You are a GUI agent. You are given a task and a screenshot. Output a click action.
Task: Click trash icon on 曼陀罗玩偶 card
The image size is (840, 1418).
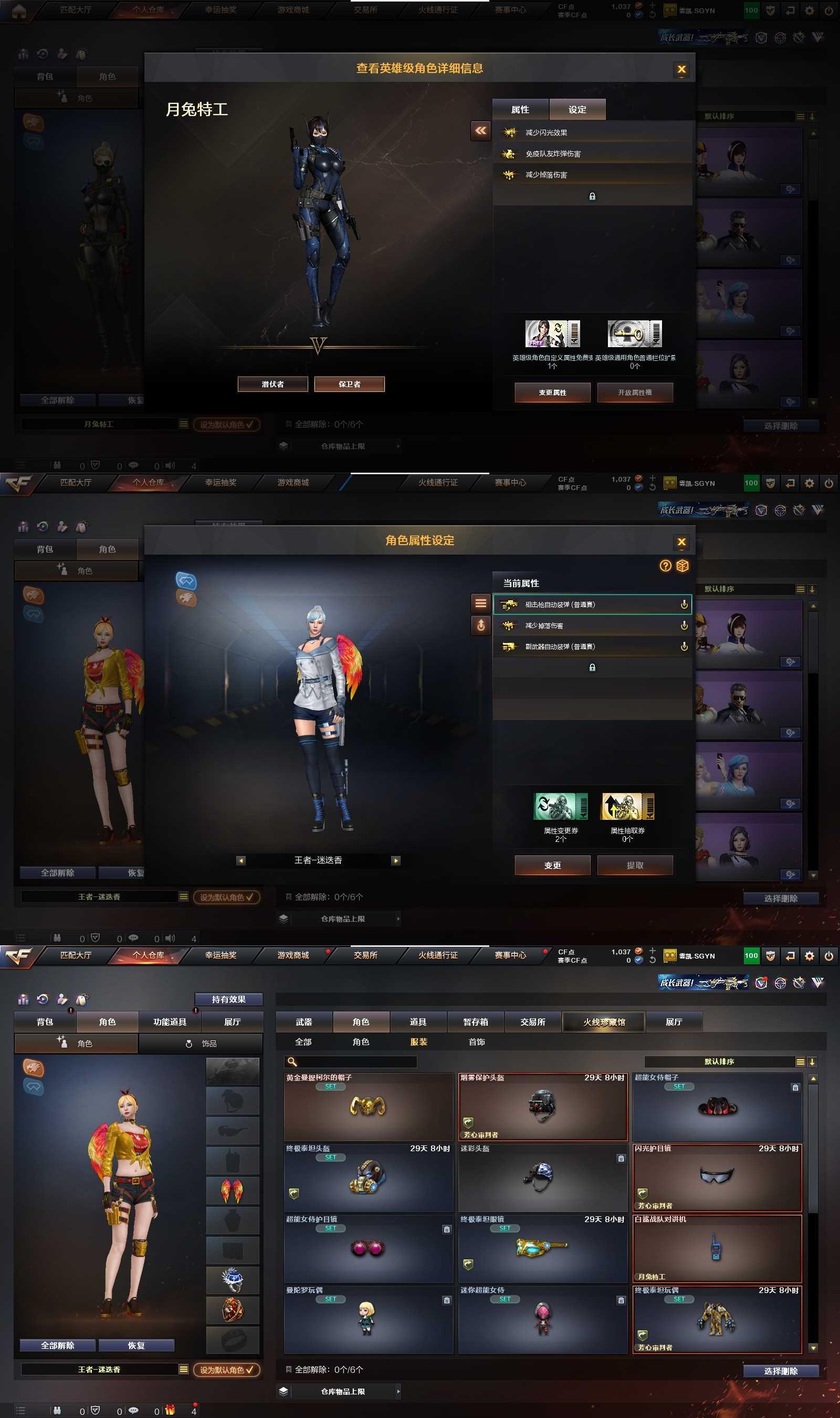(x=447, y=1300)
